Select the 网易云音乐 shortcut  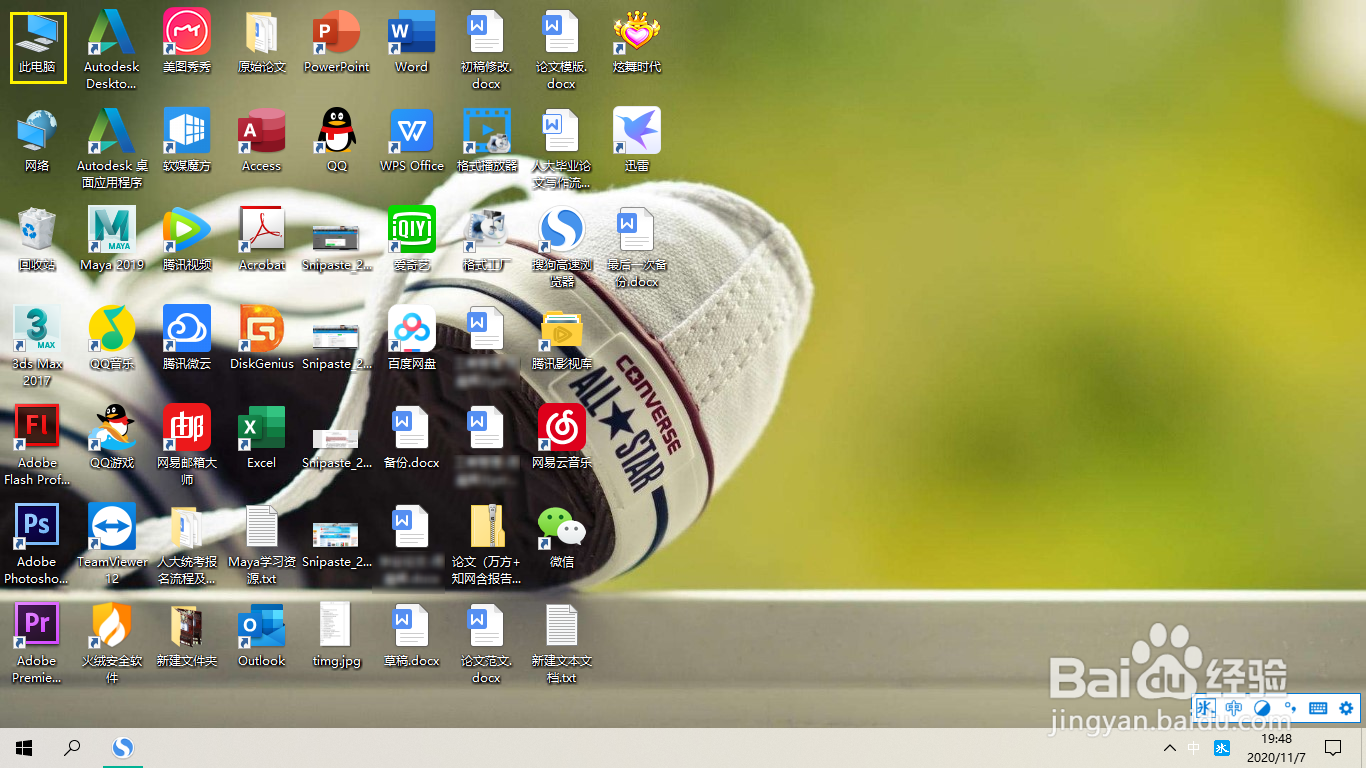(x=562, y=438)
